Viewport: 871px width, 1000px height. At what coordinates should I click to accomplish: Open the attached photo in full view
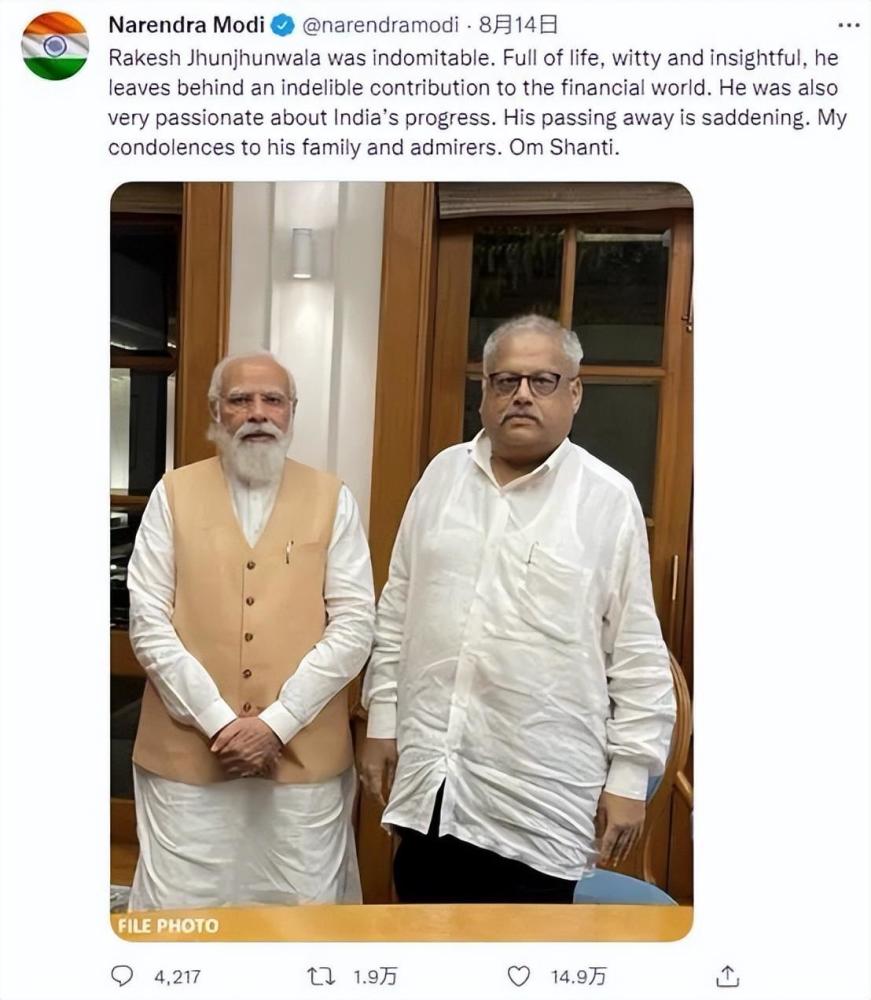[402, 561]
